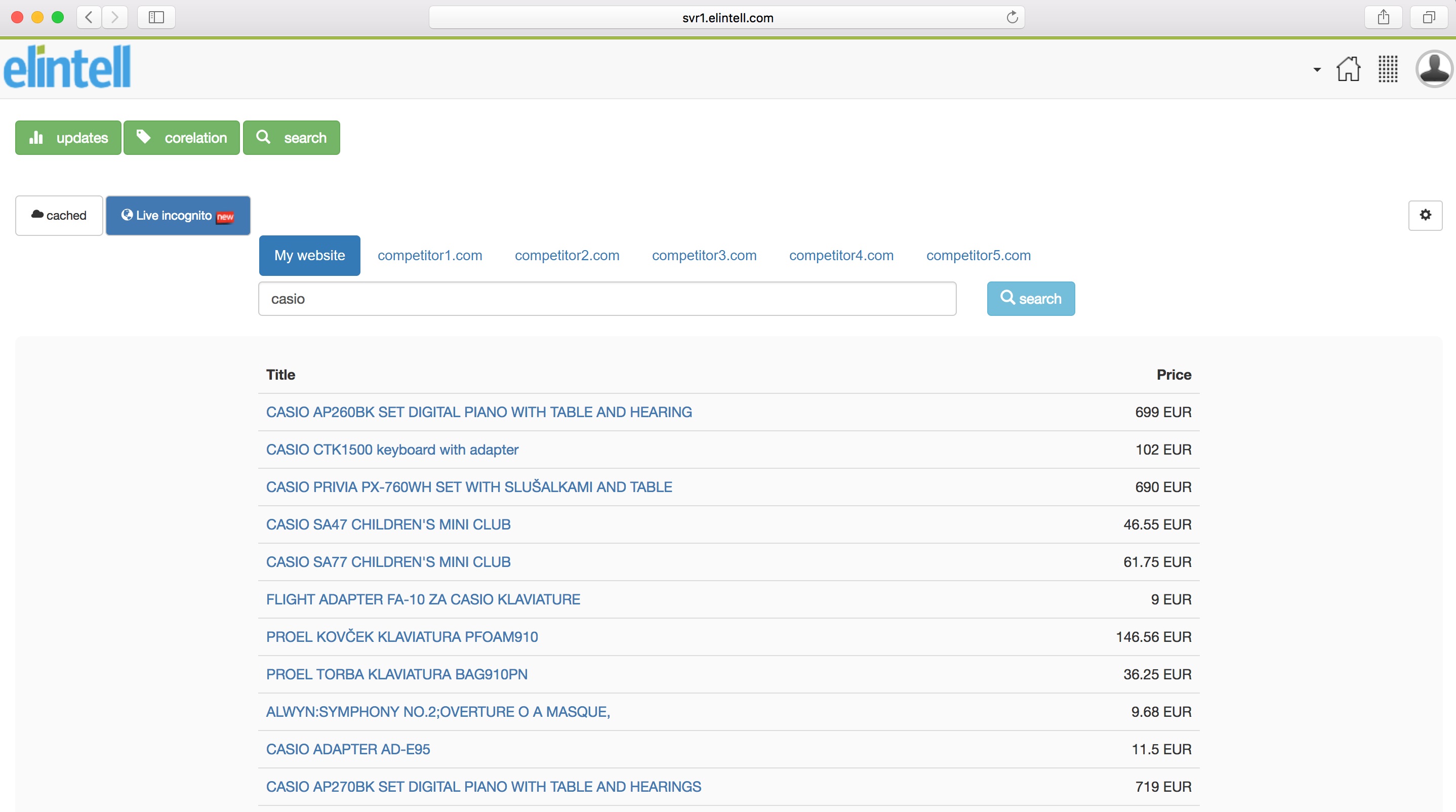The height and width of the screenshot is (812, 1456).
Task: Select the competitor5.com tab
Action: pos(979,256)
